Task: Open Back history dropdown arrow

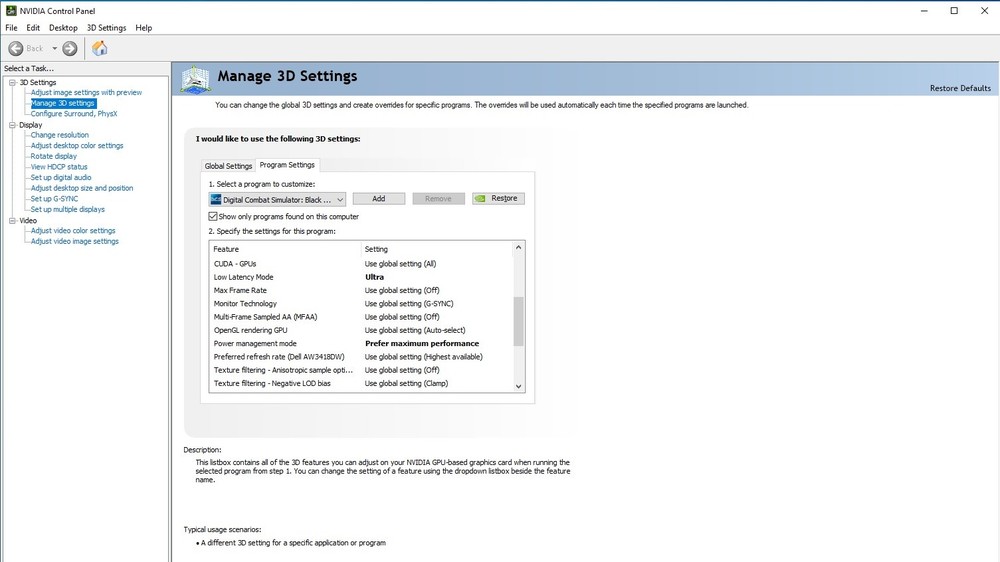Action: tap(54, 48)
